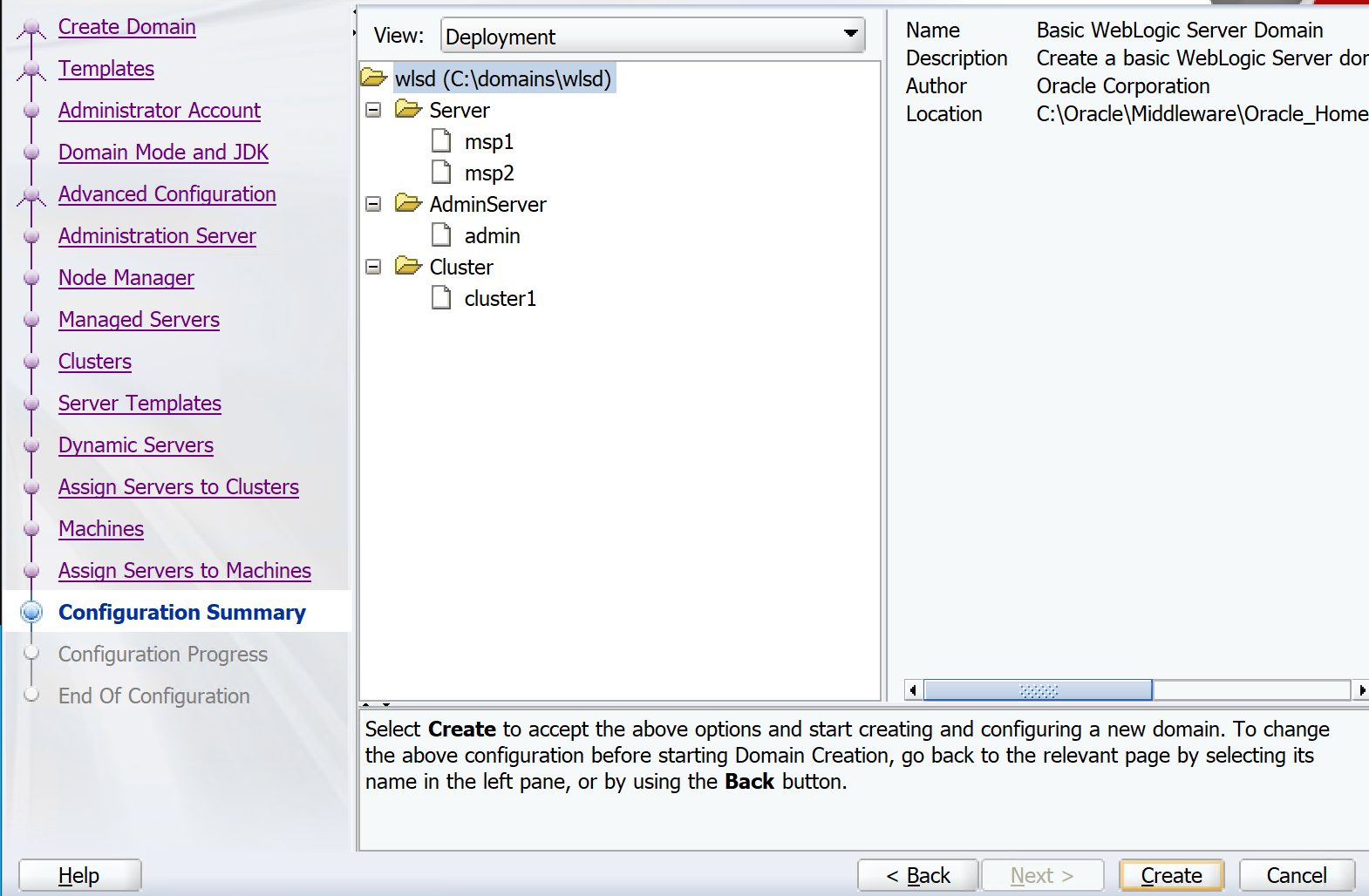The width and height of the screenshot is (1369, 896).
Task: Open Machines step
Action: pos(101,529)
